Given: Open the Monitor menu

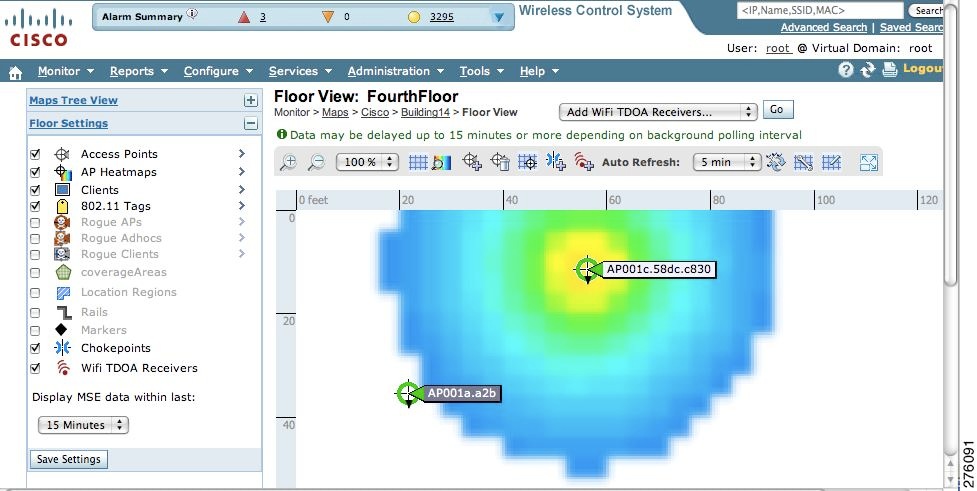Looking at the screenshot, I should pyautogui.click(x=65, y=71).
